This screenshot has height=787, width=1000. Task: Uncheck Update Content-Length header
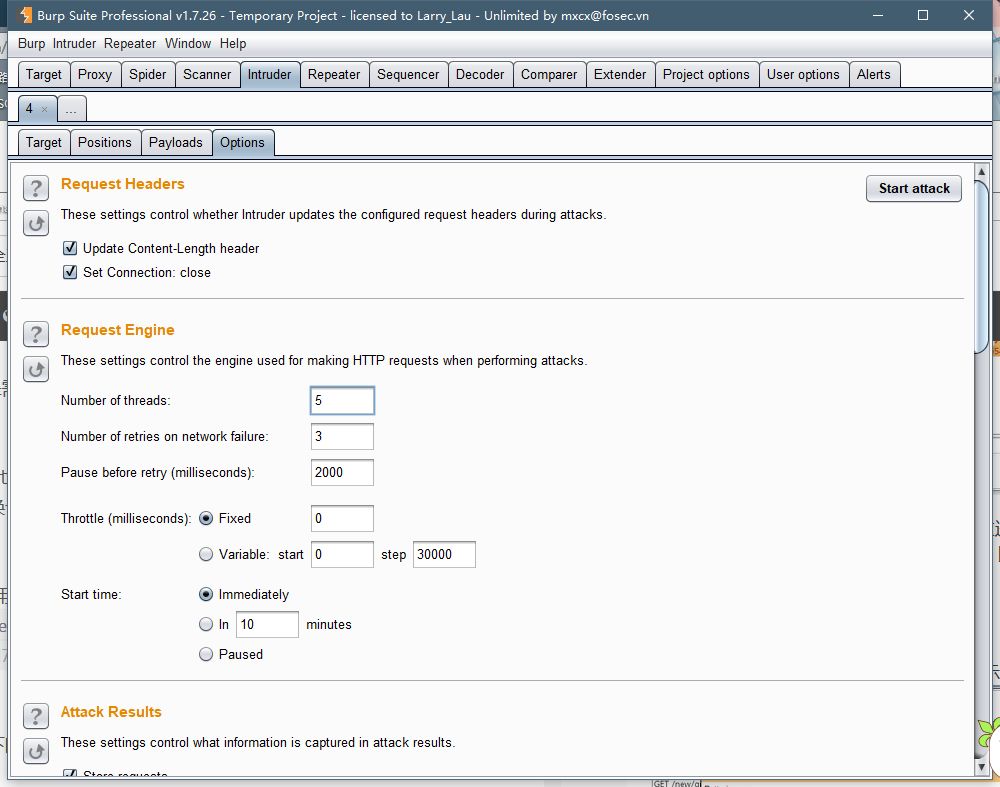click(x=70, y=248)
